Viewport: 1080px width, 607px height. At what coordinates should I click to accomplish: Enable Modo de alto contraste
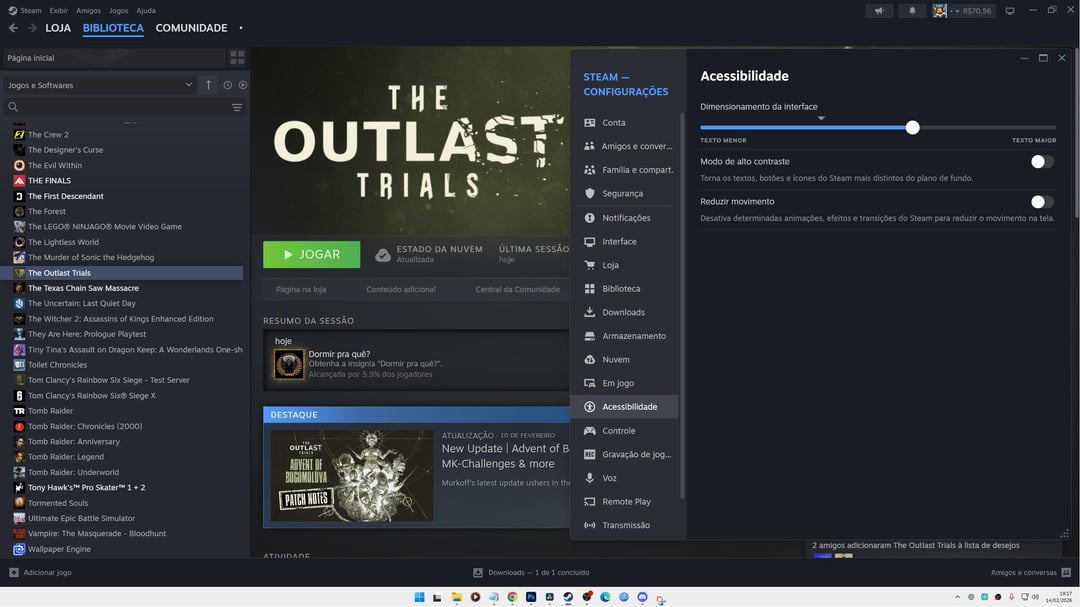click(x=1042, y=161)
